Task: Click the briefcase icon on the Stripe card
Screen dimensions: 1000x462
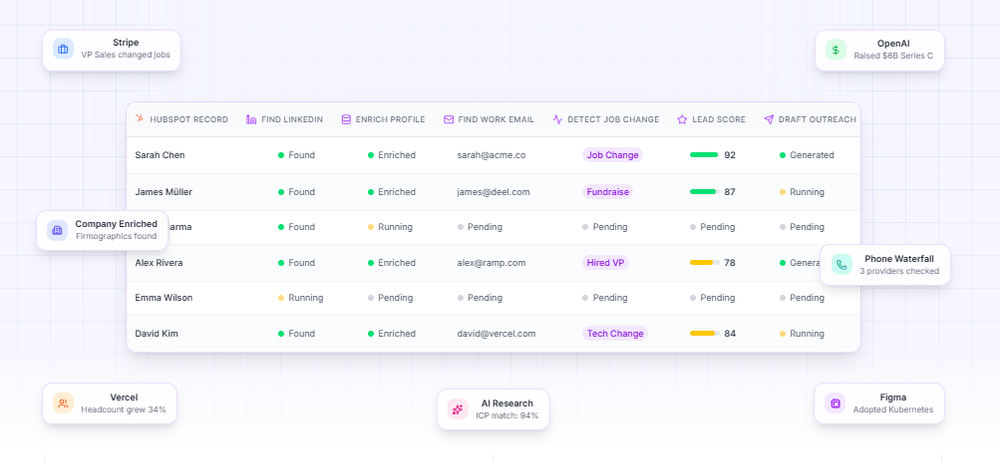Action: (x=63, y=48)
